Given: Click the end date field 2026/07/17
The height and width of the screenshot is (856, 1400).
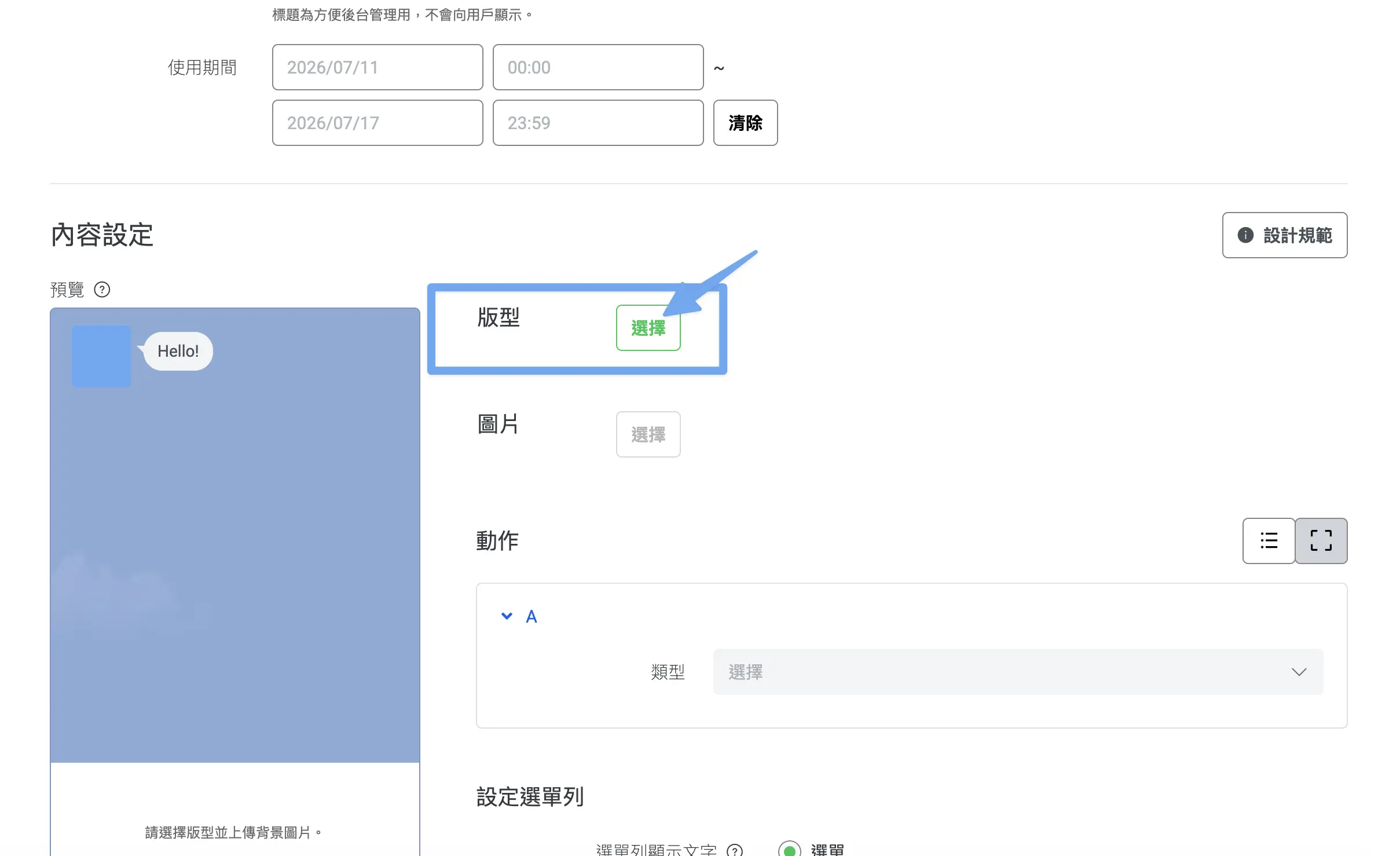Looking at the screenshot, I should (378, 123).
